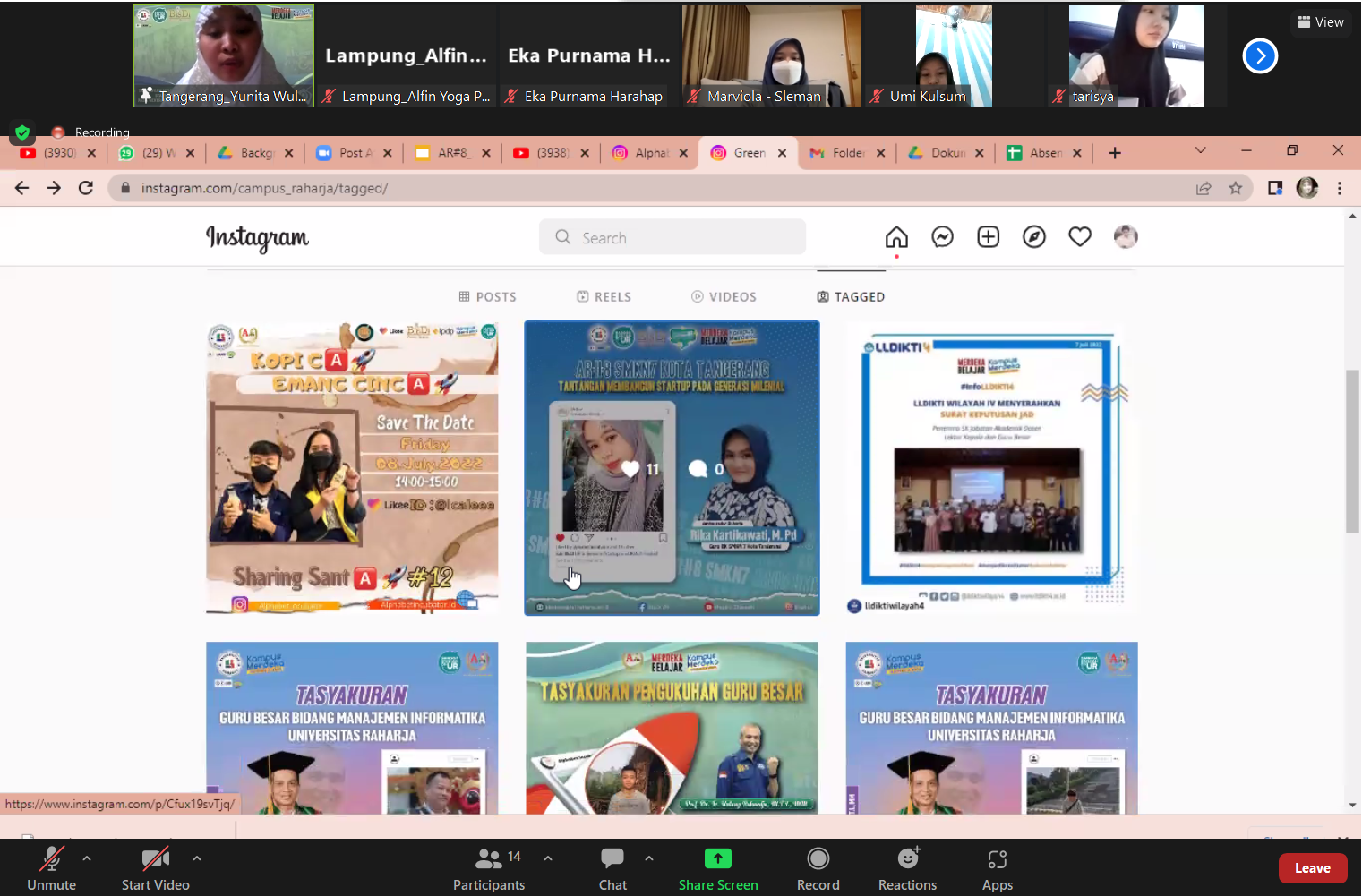This screenshot has height=896, width=1362.
Task: Open the Chrome three-dot menu
Action: tap(1340, 188)
